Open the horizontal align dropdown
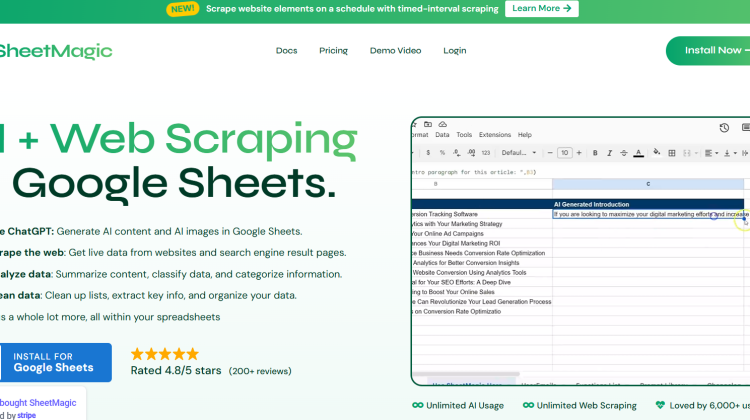 (x=711, y=153)
